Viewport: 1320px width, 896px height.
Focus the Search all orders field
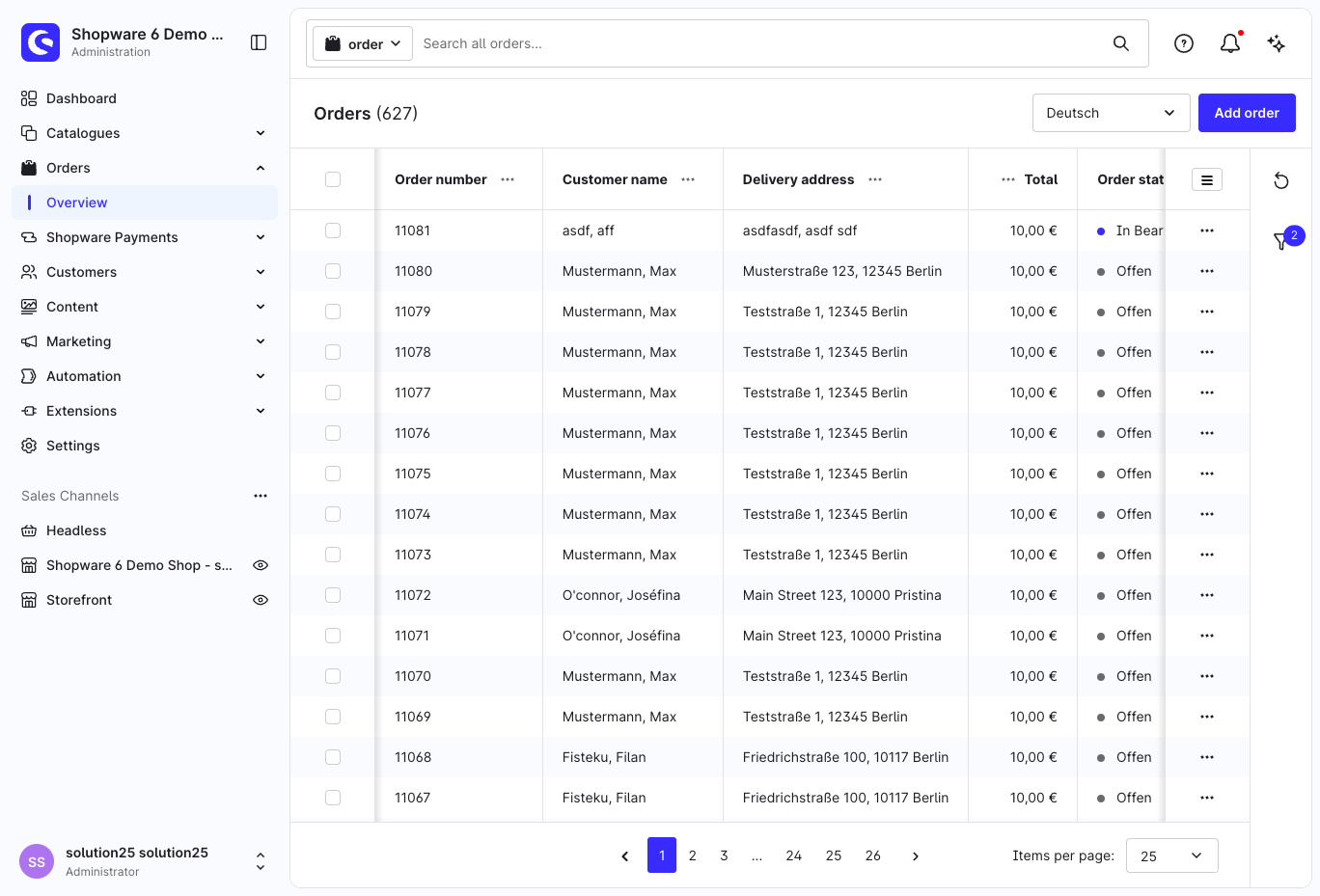pos(762,43)
